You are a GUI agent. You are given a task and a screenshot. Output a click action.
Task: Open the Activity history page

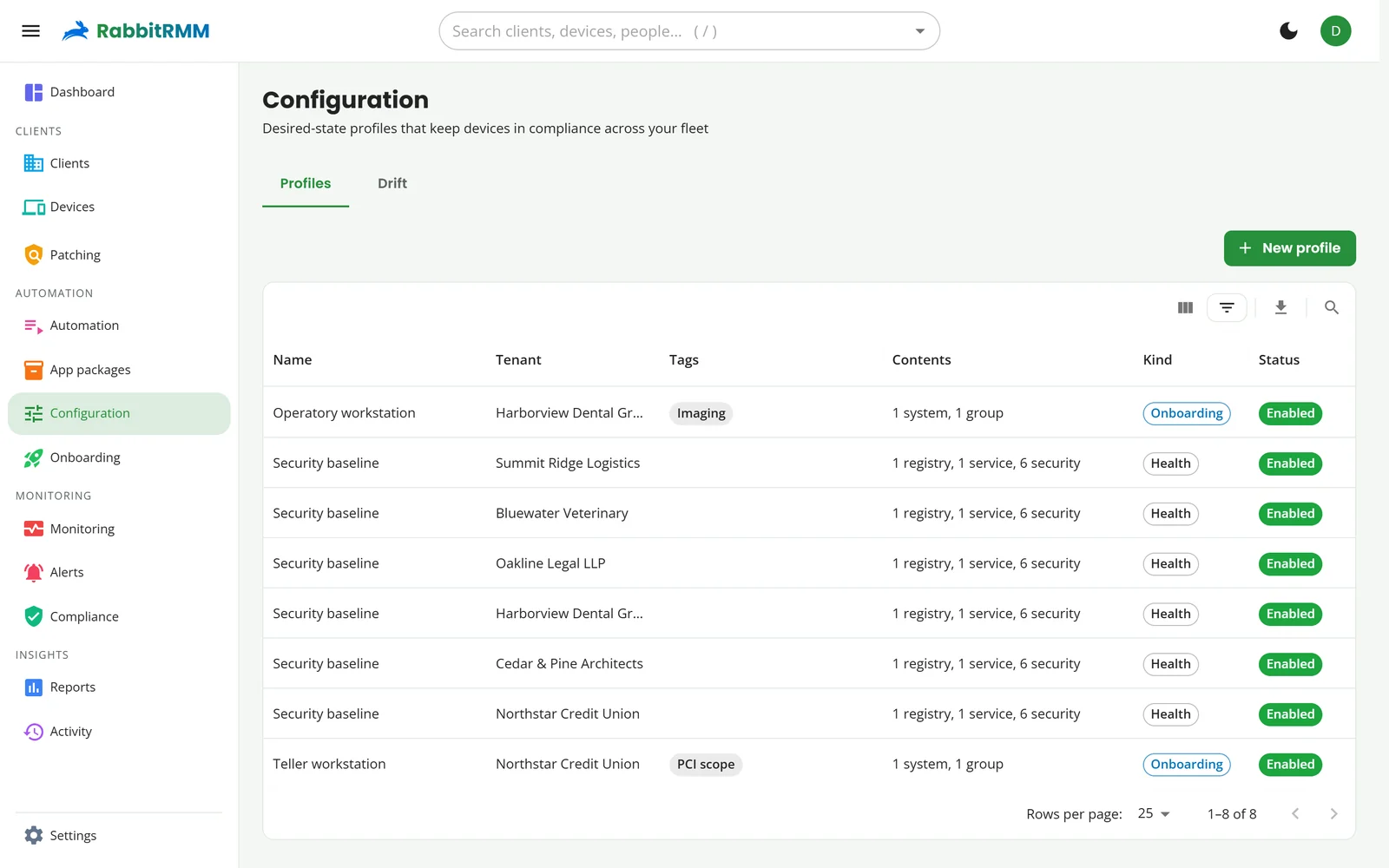(x=119, y=732)
